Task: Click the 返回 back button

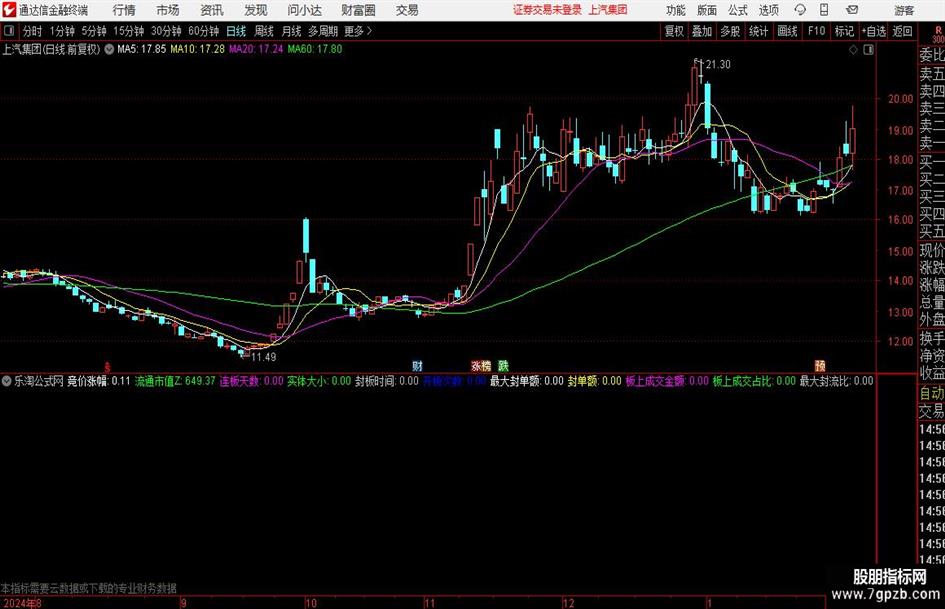Action: 902,31
